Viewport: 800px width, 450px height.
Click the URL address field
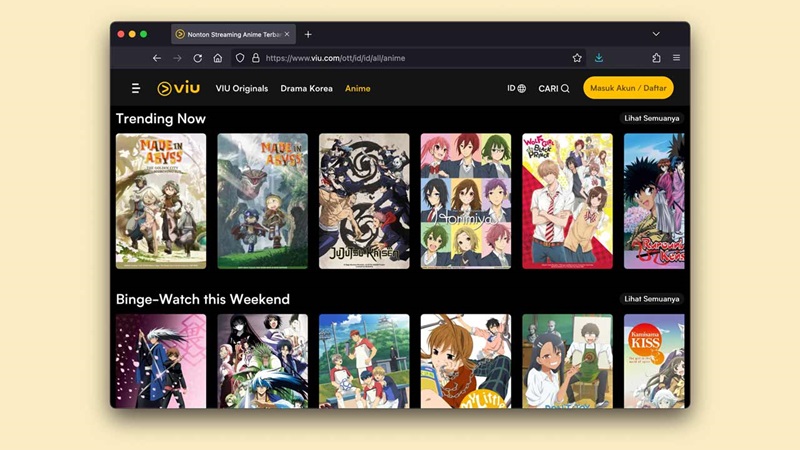click(x=408, y=58)
